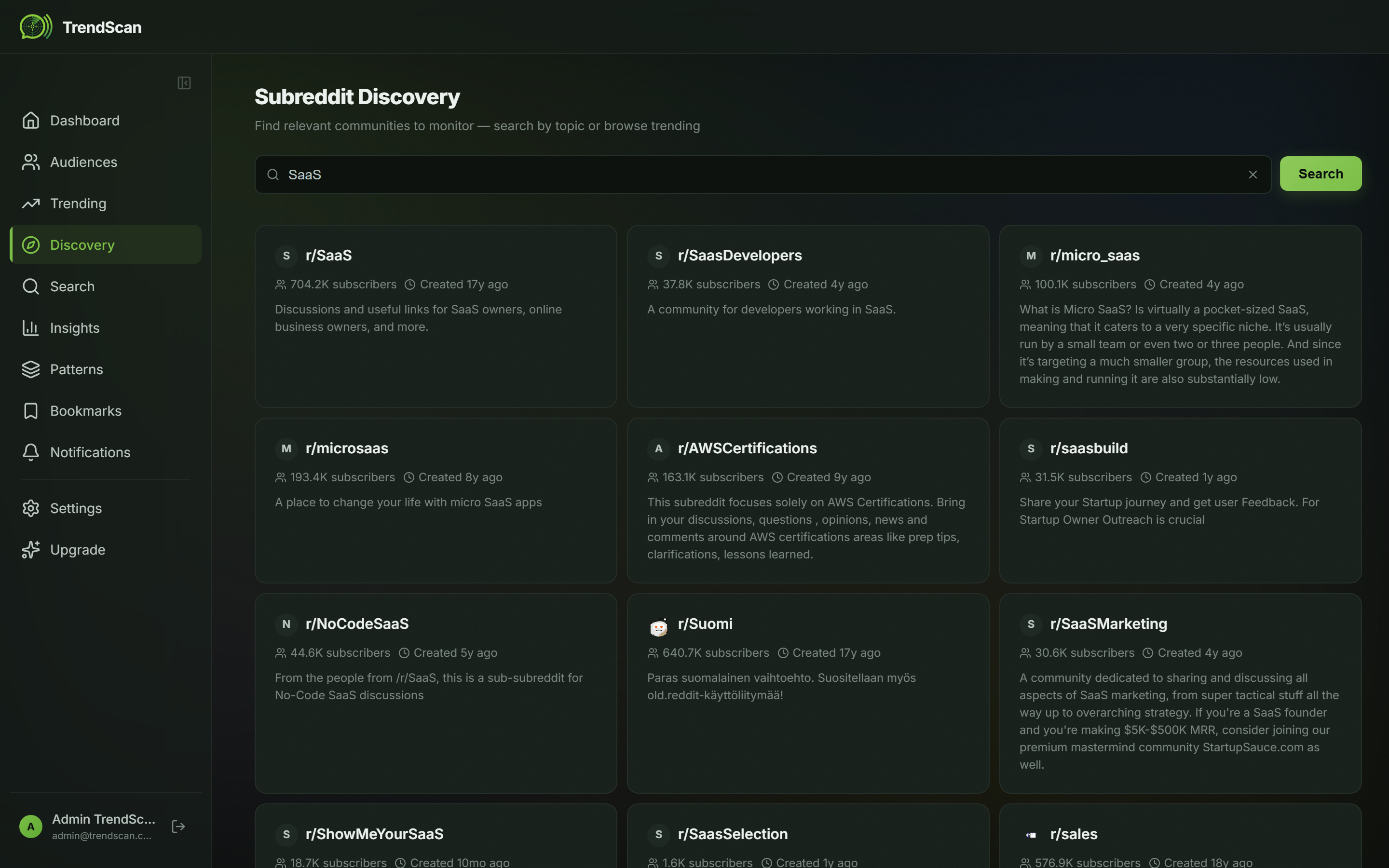Click the Search magnifier icon in sidebar
The height and width of the screenshot is (868, 1389).
click(x=31, y=286)
